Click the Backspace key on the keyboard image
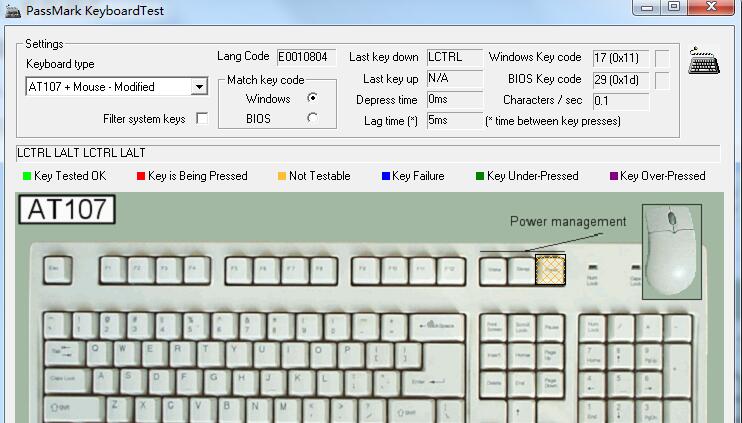This screenshot has height=423, width=742. point(438,327)
